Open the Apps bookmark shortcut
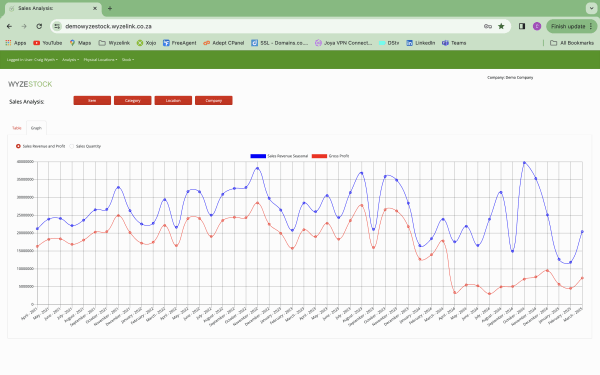Image resolution: width=600 pixels, height=375 pixels. click(x=16, y=43)
